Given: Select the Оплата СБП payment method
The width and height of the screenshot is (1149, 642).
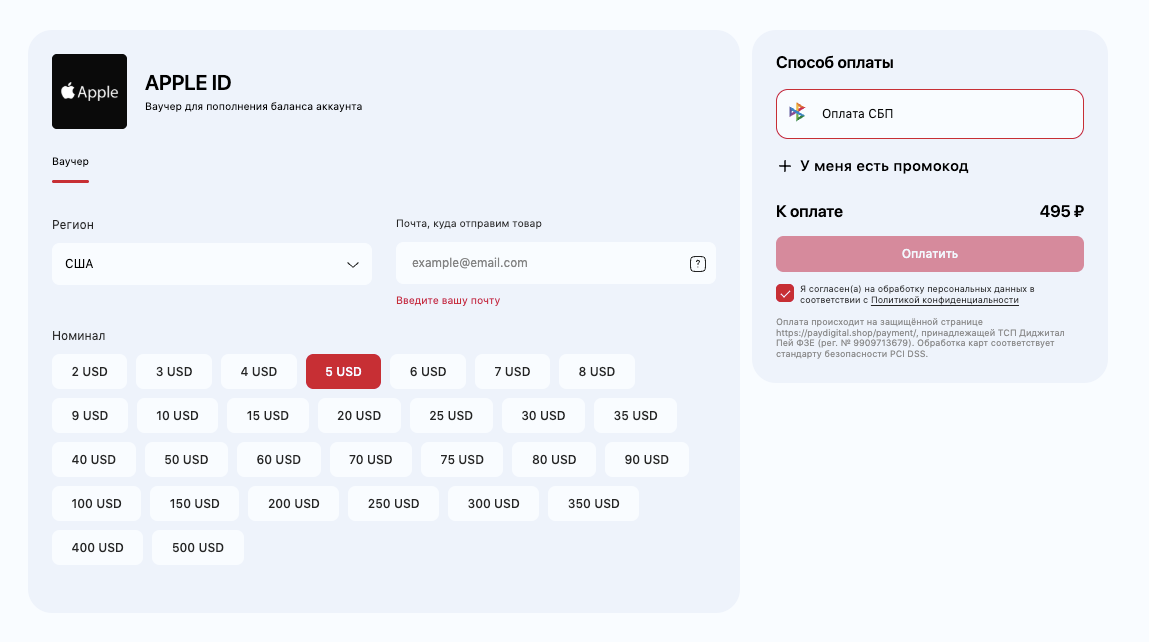Looking at the screenshot, I should [930, 114].
